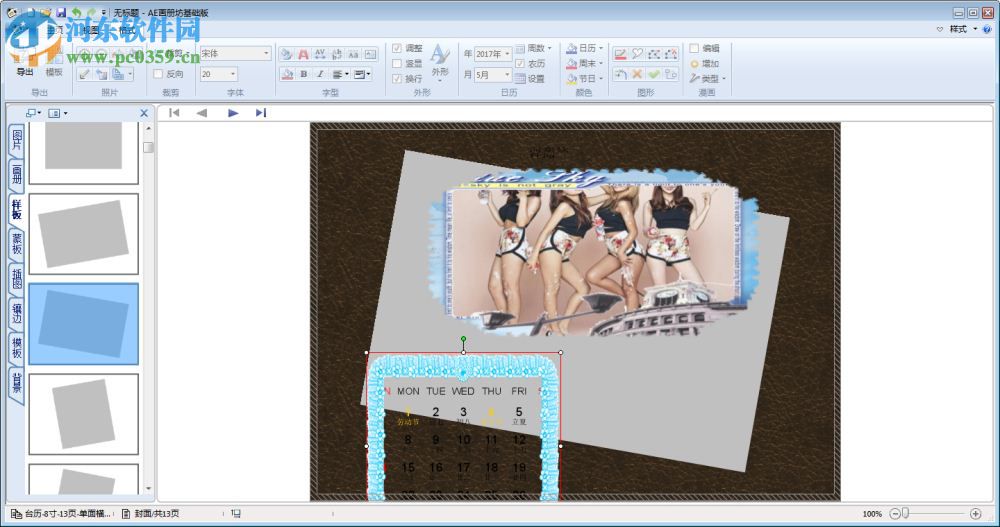Switch to the 背景 side tab

pyautogui.click(x=17, y=383)
